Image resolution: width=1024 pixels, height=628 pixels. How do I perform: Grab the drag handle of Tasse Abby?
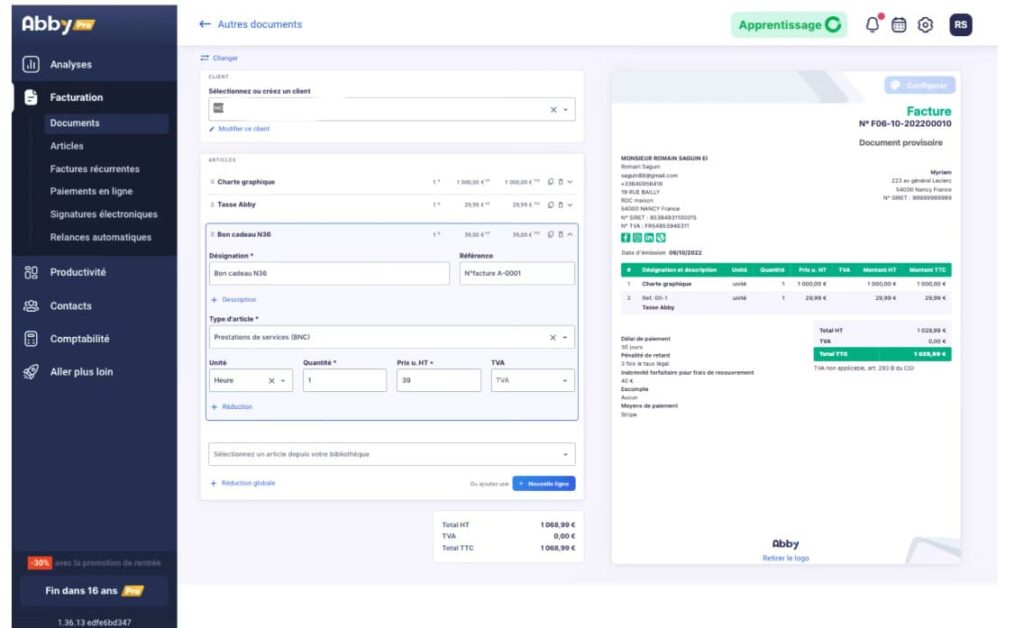pyautogui.click(x=212, y=205)
